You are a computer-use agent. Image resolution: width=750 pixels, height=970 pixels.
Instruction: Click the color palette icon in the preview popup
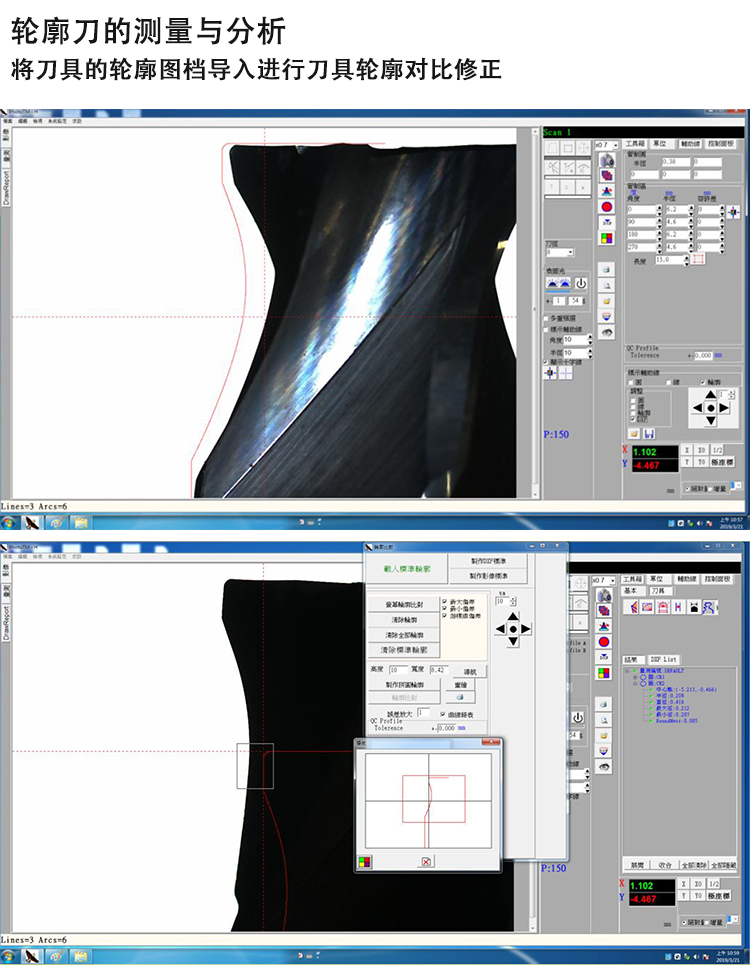point(364,861)
